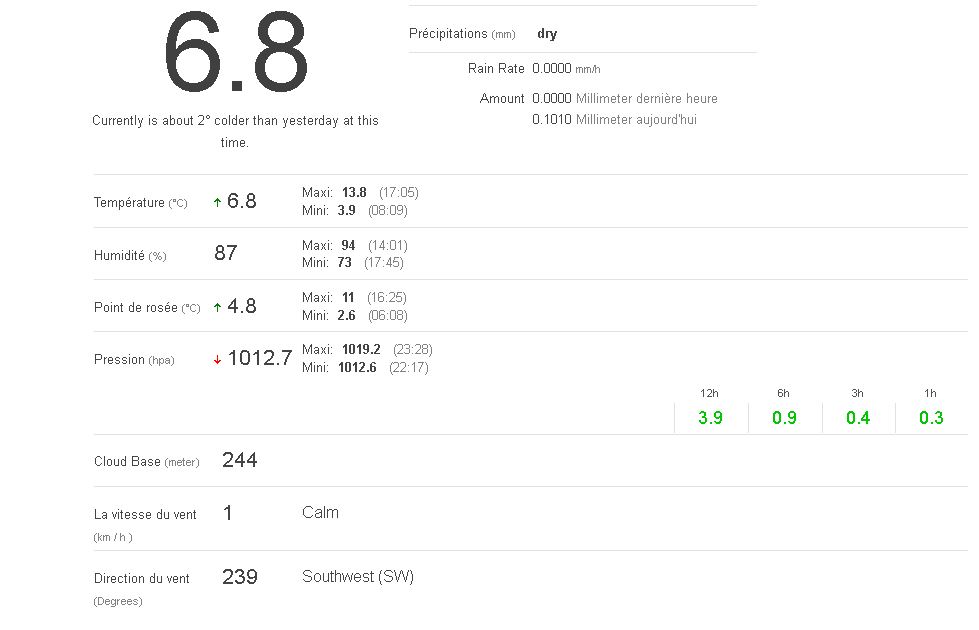Click the Calm wind speed description

(320, 512)
